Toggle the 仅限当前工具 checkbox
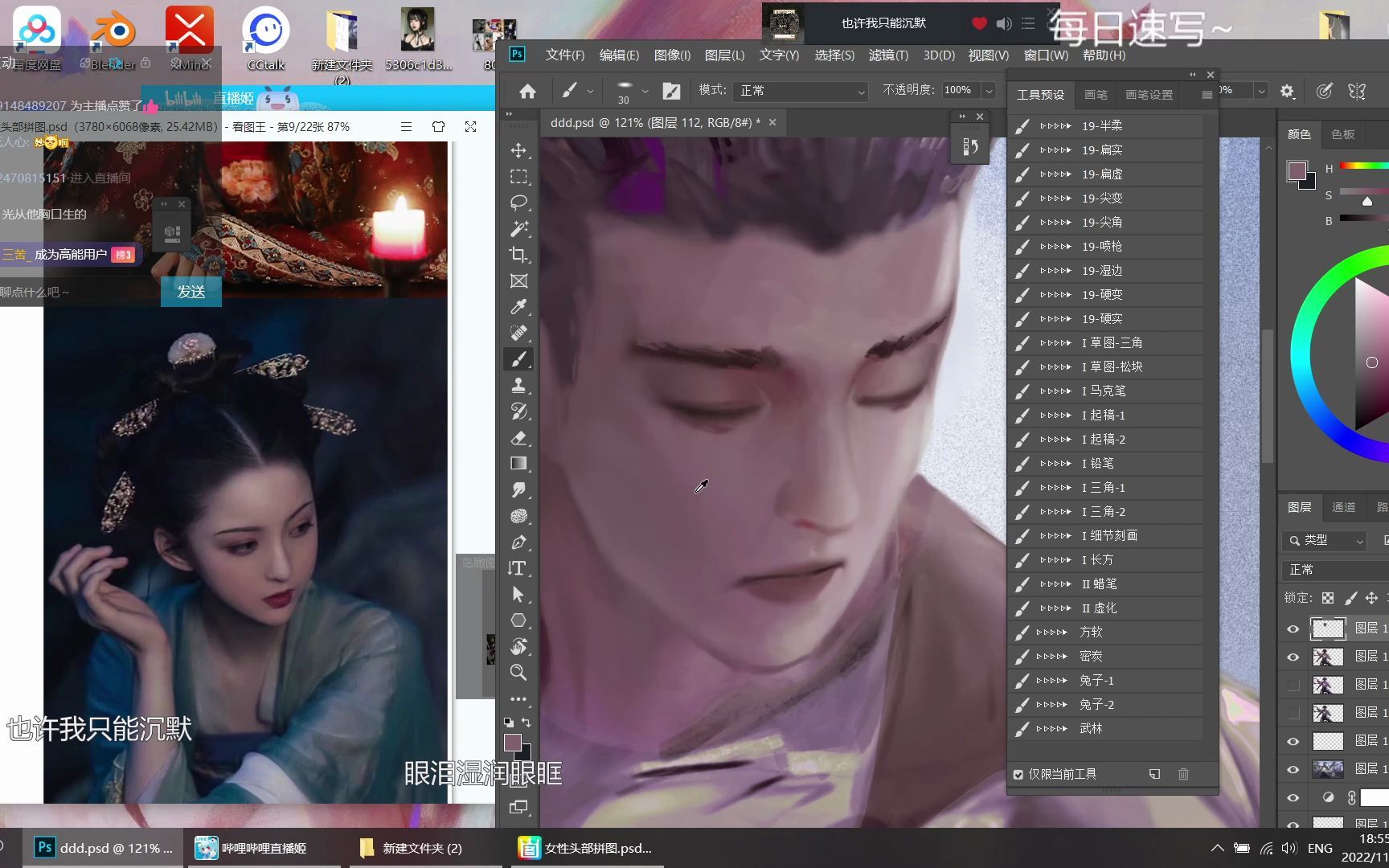Image resolution: width=1389 pixels, height=868 pixels. pos(1018,775)
